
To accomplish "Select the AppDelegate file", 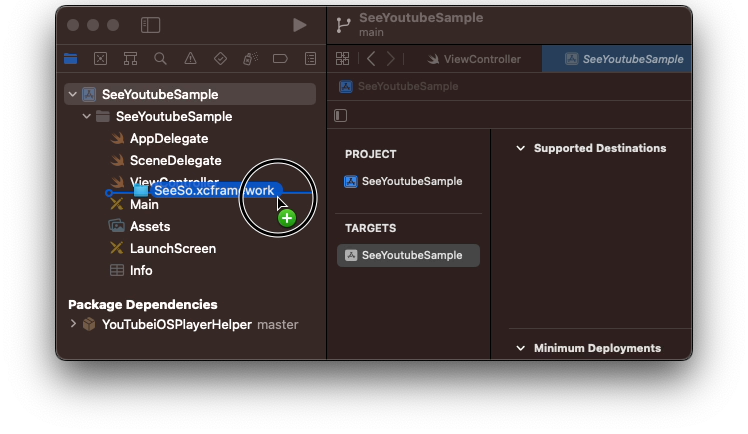I will tap(169, 139).
